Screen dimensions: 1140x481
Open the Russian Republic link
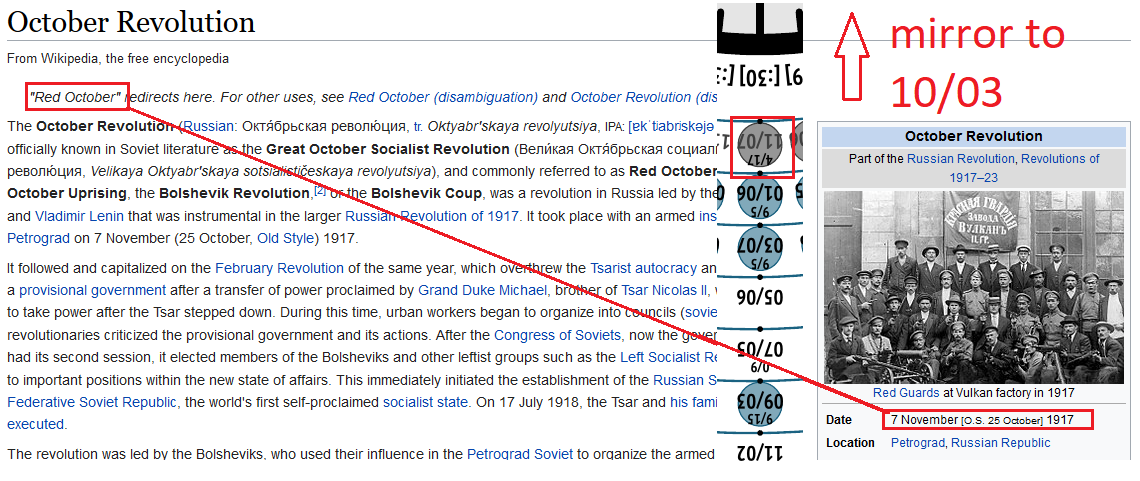coord(1000,443)
